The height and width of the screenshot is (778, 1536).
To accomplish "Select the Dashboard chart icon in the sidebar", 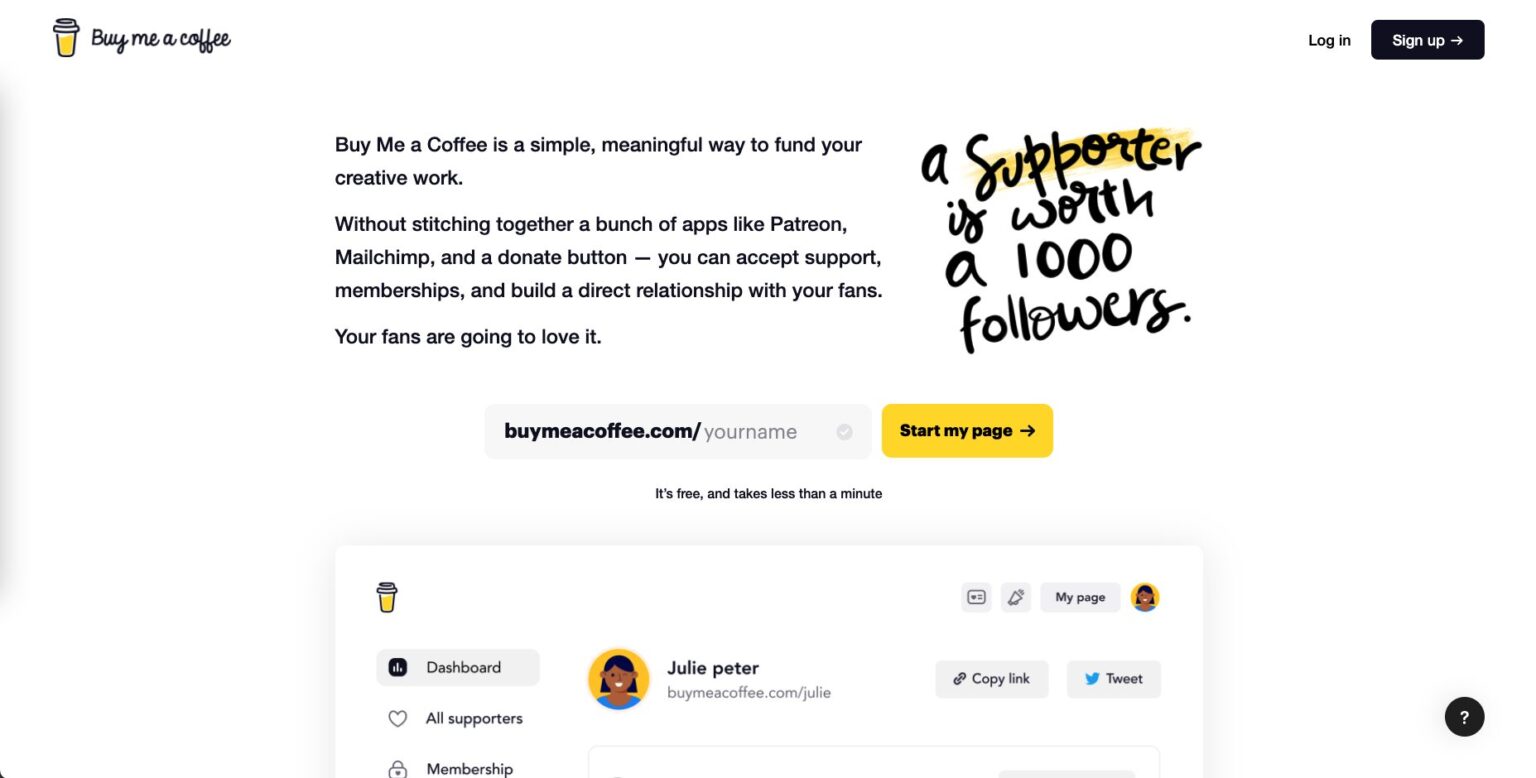I will coord(399,667).
